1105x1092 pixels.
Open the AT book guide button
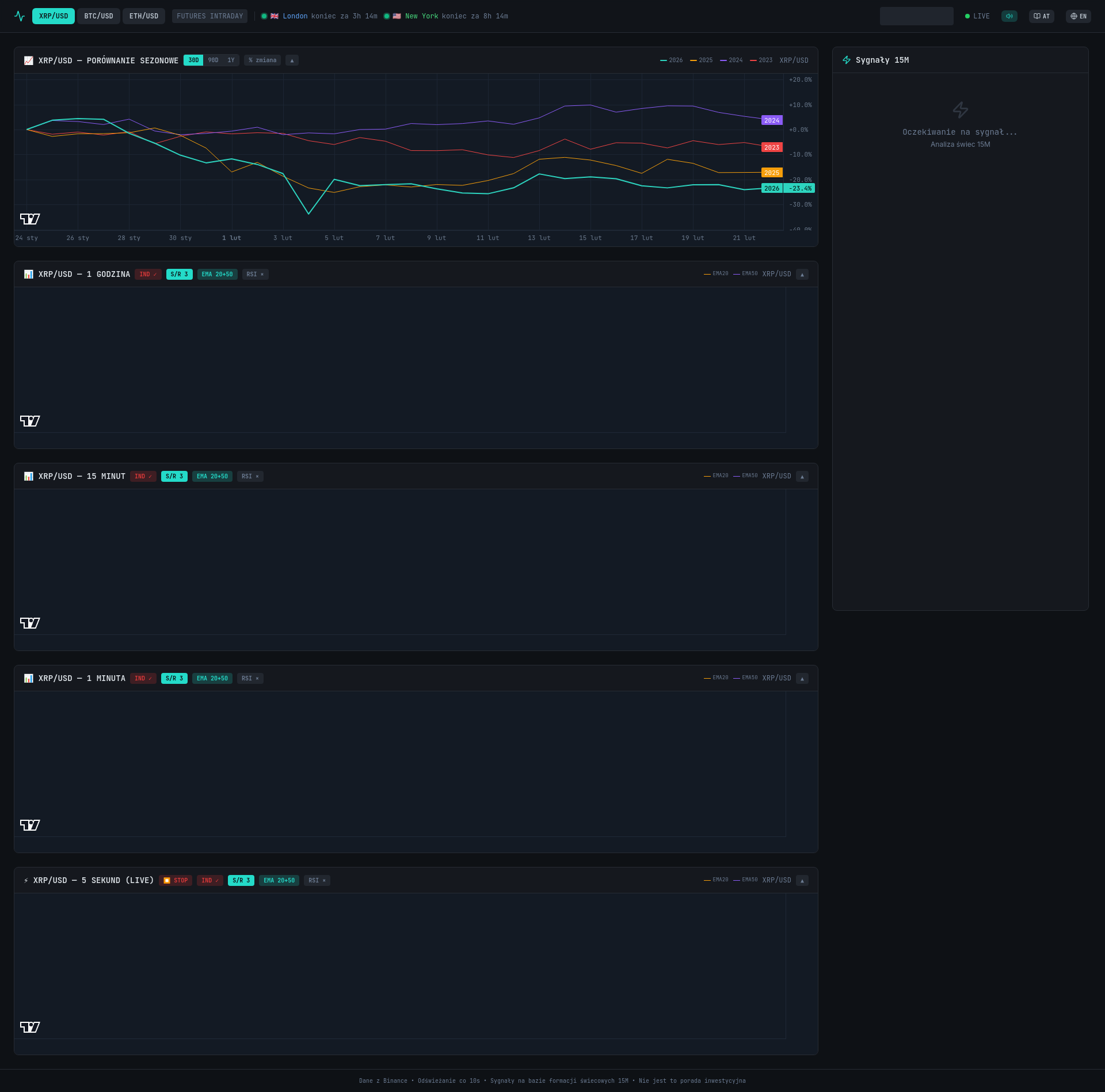tap(1041, 16)
